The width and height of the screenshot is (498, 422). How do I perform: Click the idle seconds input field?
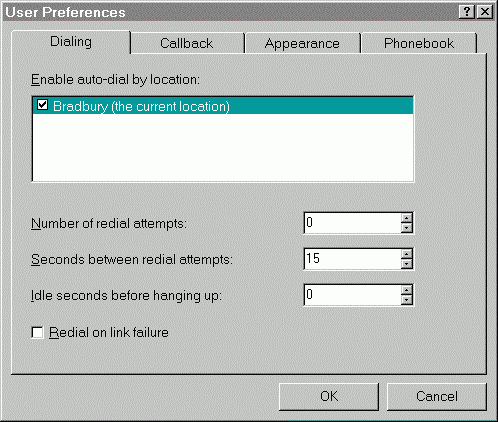[x=353, y=295]
